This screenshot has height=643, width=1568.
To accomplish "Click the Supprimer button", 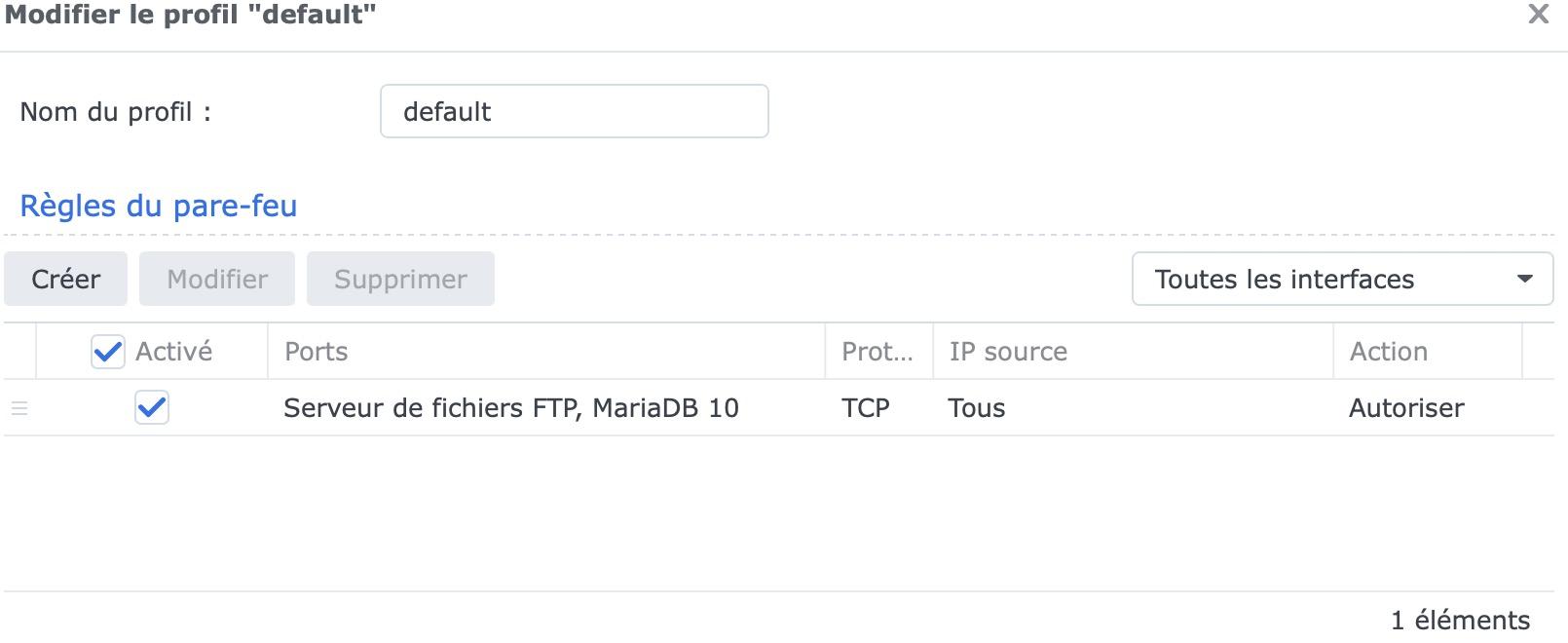I will (x=400, y=280).
